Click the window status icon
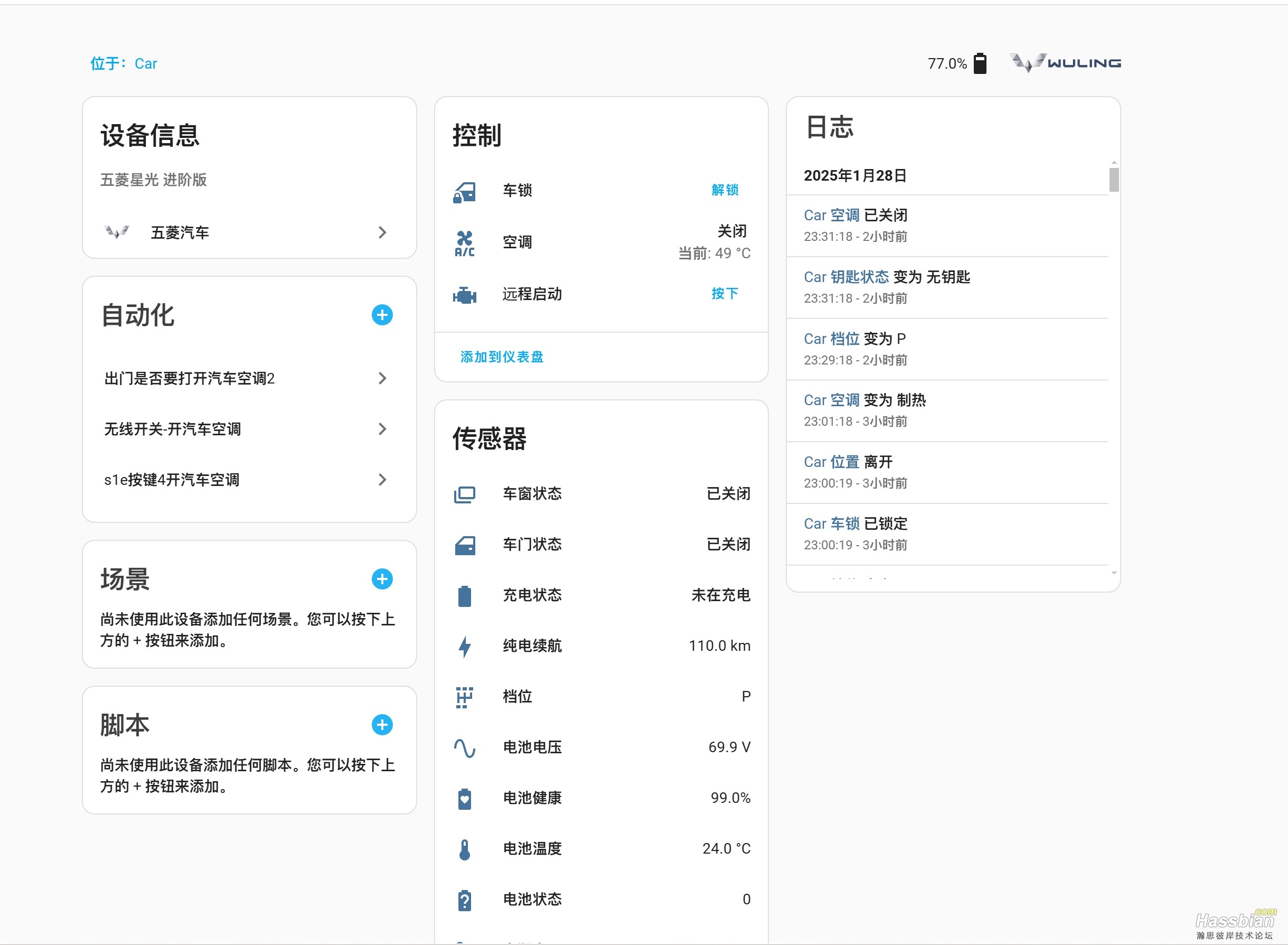The height and width of the screenshot is (945, 1288). click(x=464, y=494)
